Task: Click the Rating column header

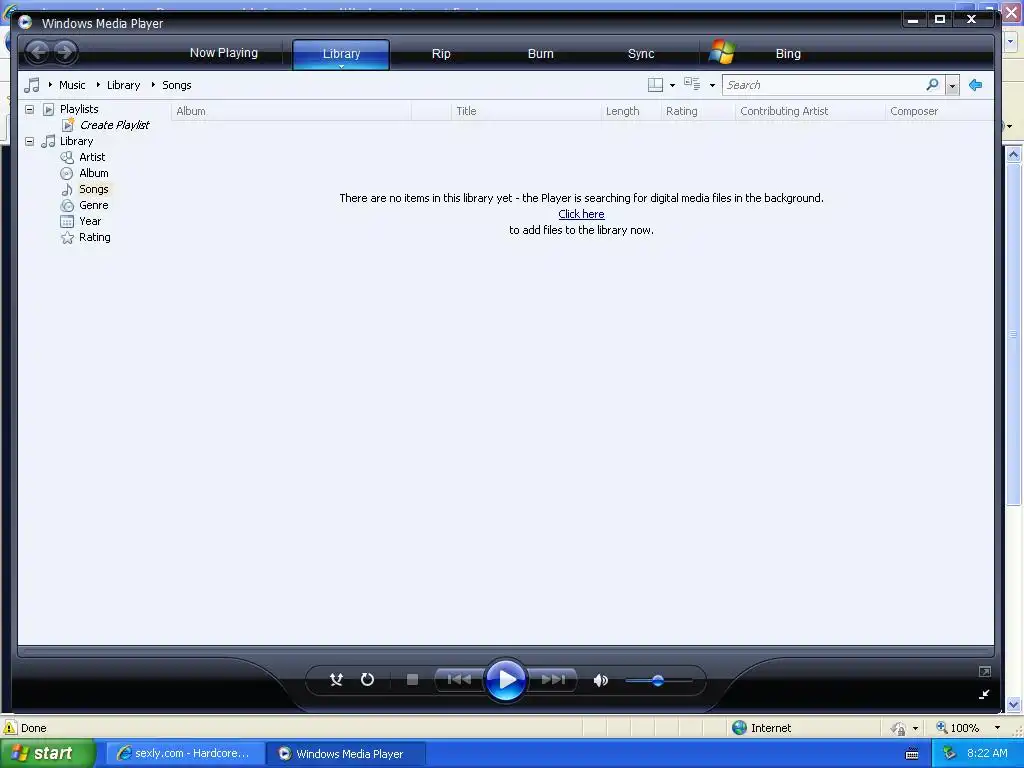Action: 698,111
